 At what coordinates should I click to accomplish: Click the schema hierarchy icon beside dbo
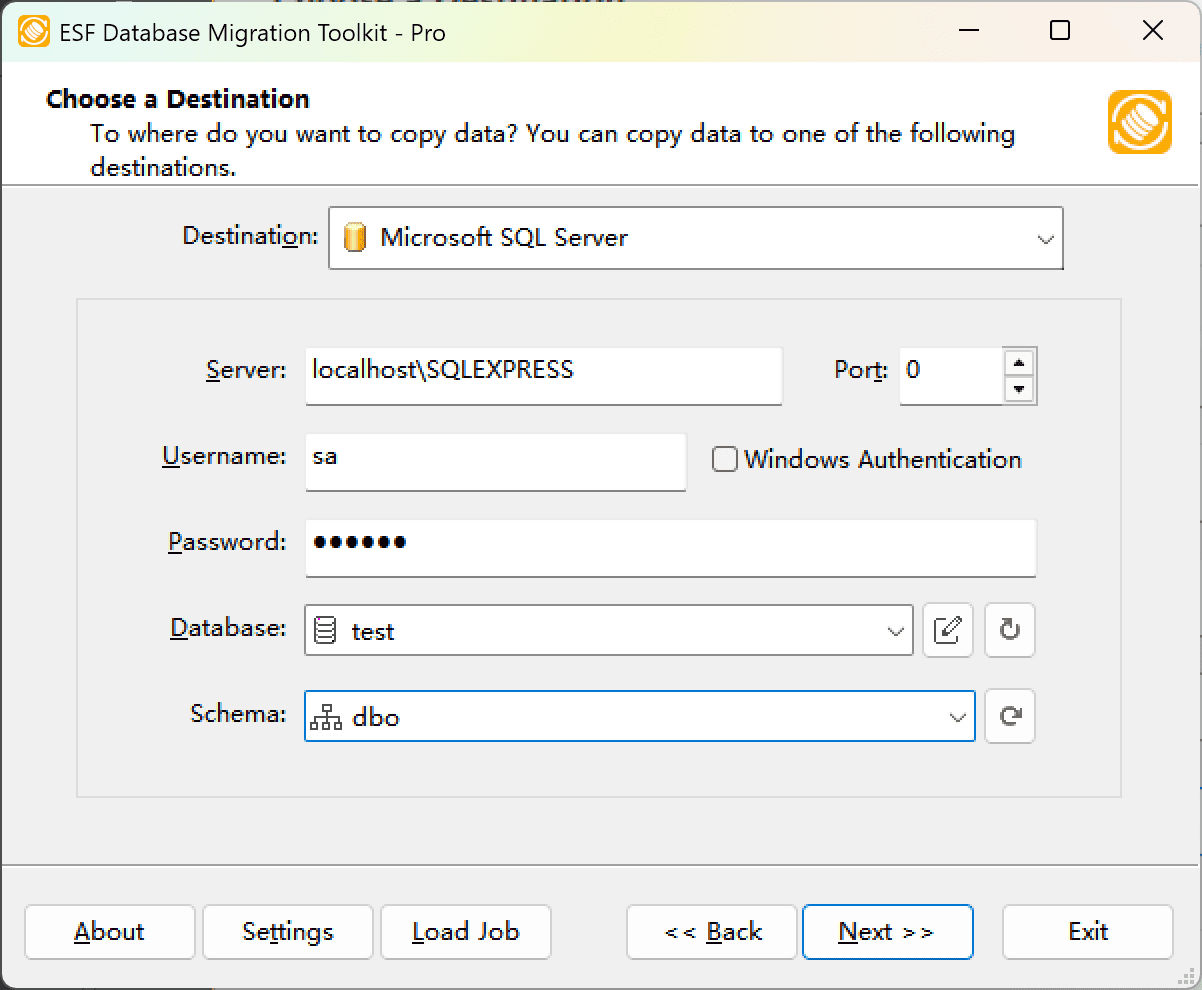coord(325,716)
